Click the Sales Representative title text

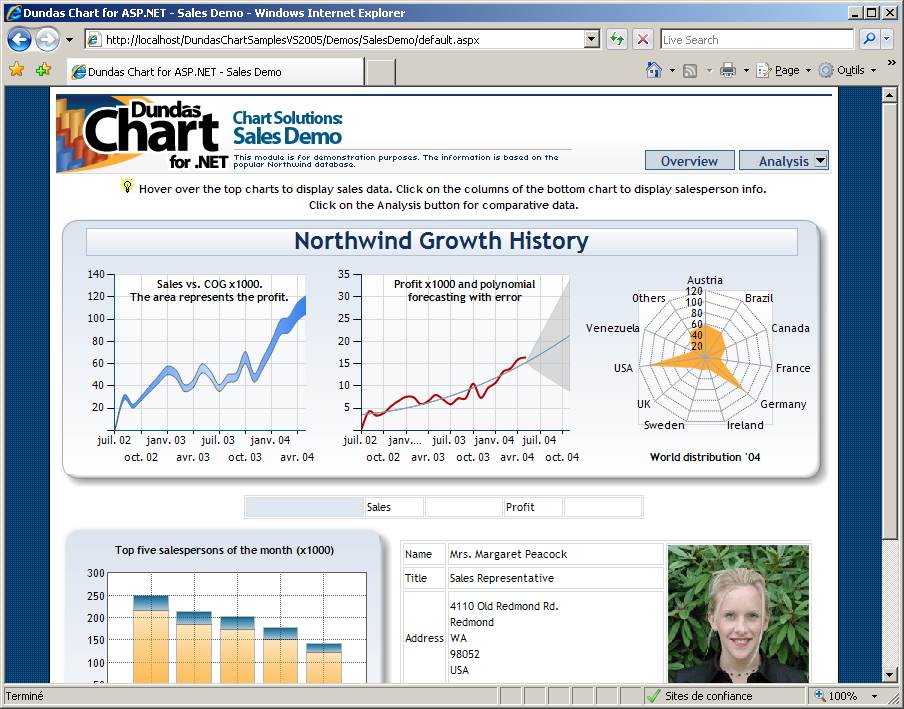tap(502, 578)
